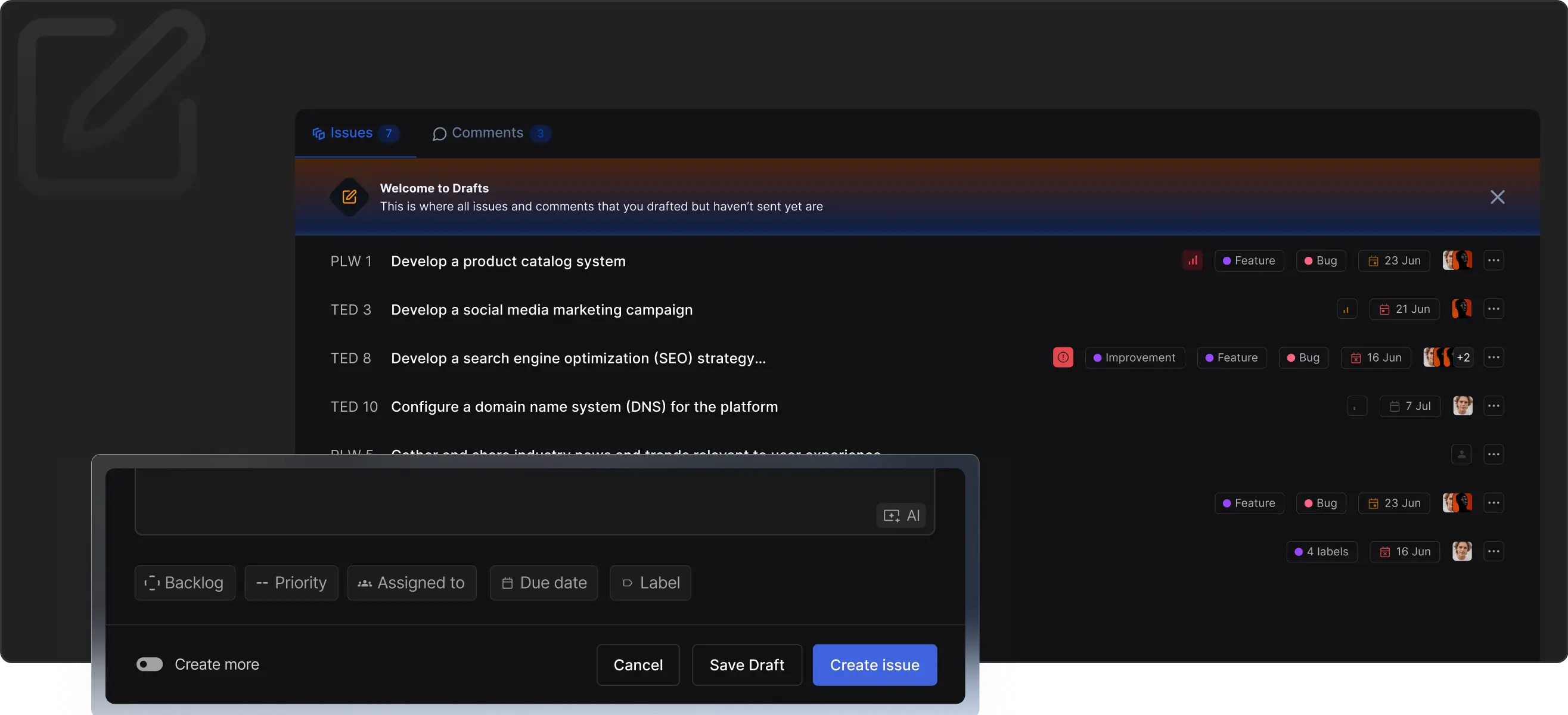Click the urgent priority icon on TED 8
The height and width of the screenshot is (715, 1568).
[x=1063, y=358]
